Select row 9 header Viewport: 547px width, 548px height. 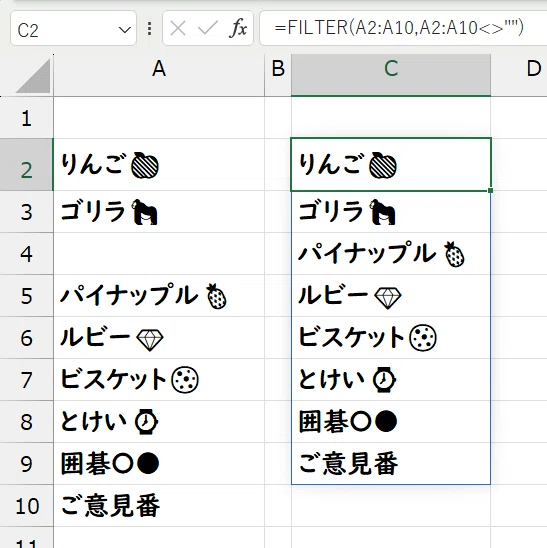click(x=27, y=463)
